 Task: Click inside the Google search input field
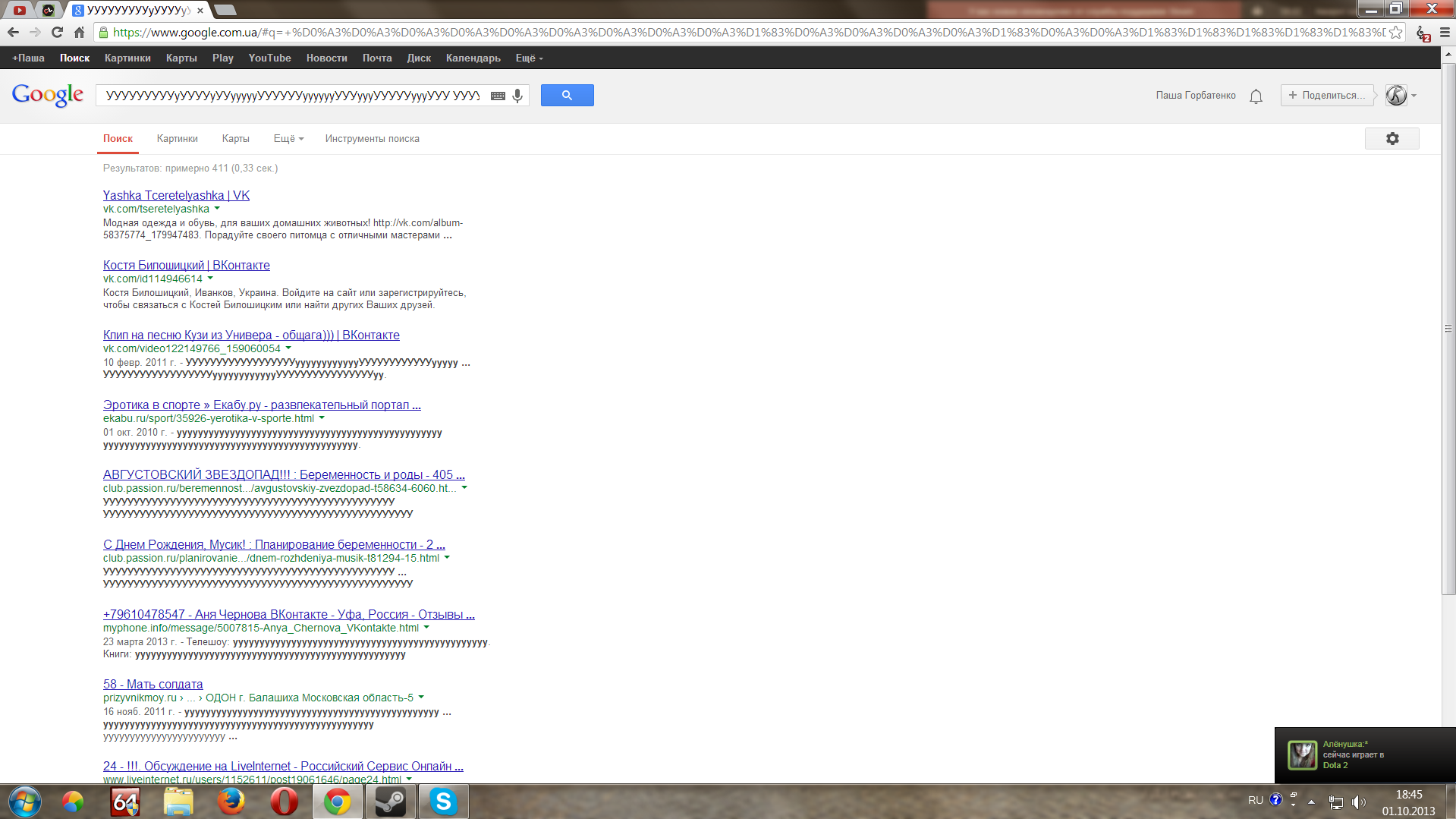click(292, 96)
